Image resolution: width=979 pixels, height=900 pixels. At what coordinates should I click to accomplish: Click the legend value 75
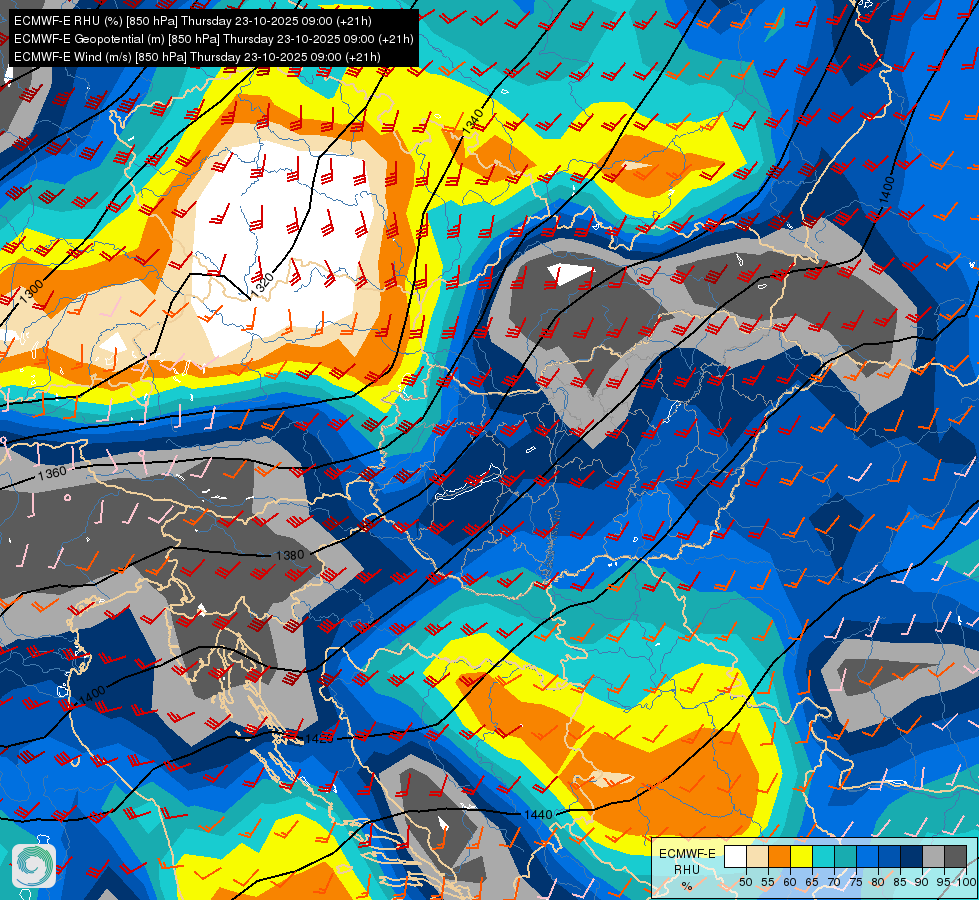[855, 882]
